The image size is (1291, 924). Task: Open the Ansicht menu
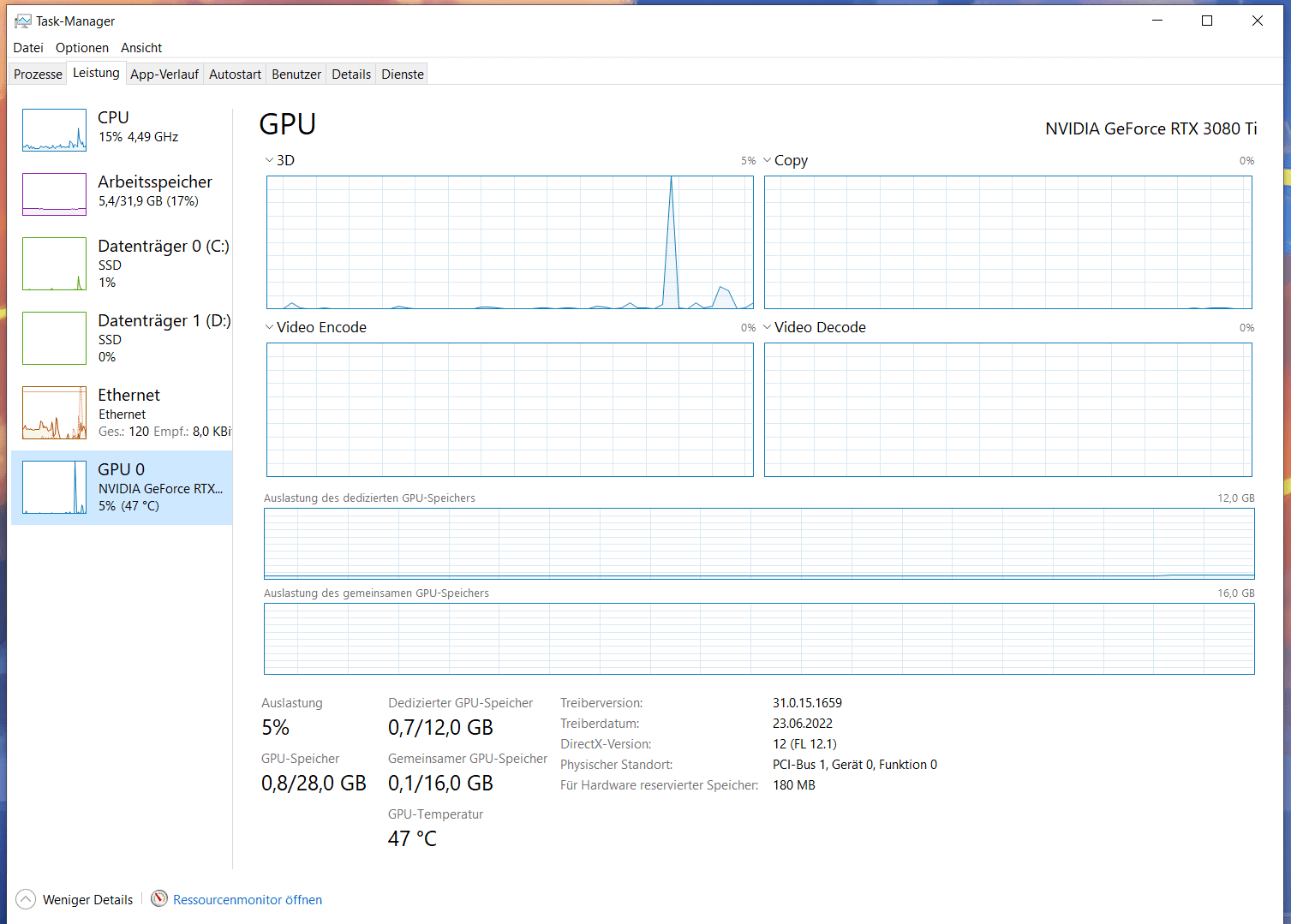tap(141, 48)
